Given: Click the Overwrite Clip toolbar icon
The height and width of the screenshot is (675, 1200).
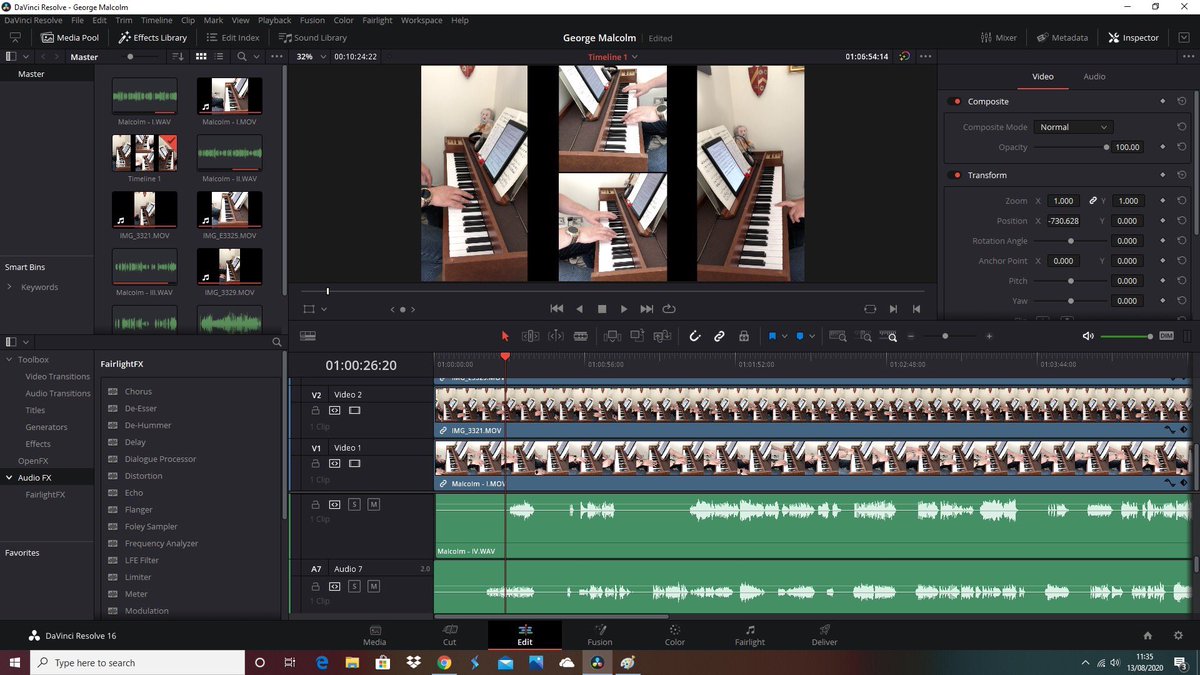Looking at the screenshot, I should (637, 337).
